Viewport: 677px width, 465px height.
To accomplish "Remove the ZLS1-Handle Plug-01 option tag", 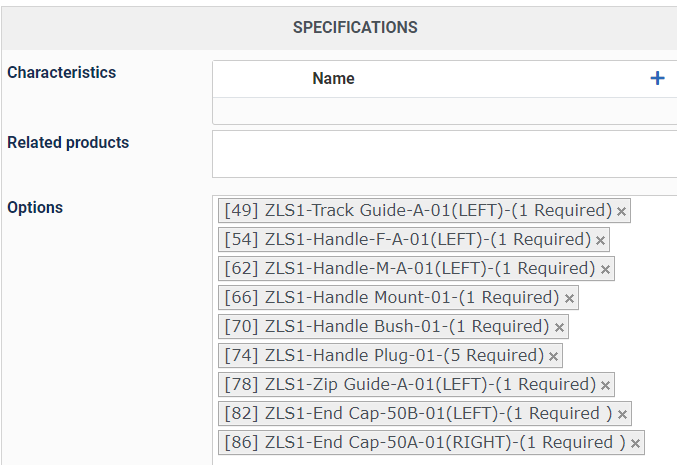I will (x=553, y=356).
